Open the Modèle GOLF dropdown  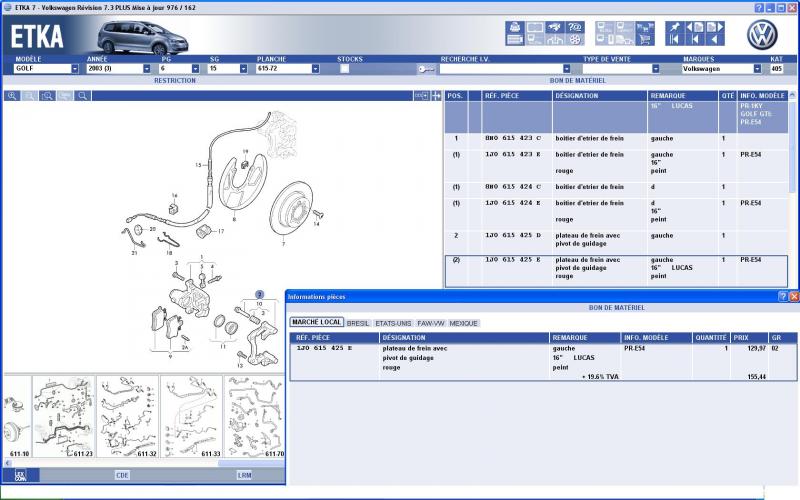coord(74,69)
